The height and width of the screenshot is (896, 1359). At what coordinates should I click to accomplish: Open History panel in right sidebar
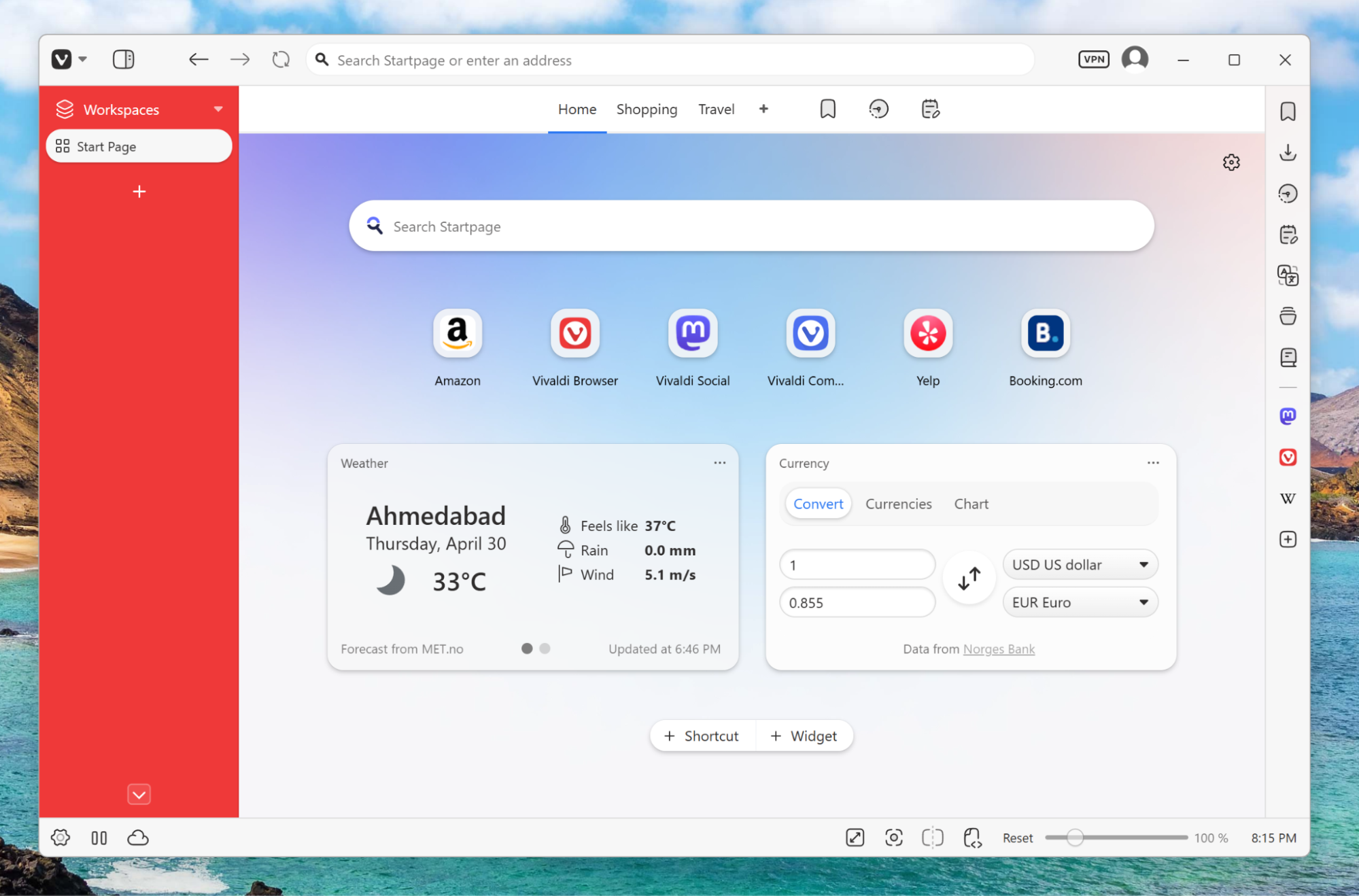click(1288, 194)
